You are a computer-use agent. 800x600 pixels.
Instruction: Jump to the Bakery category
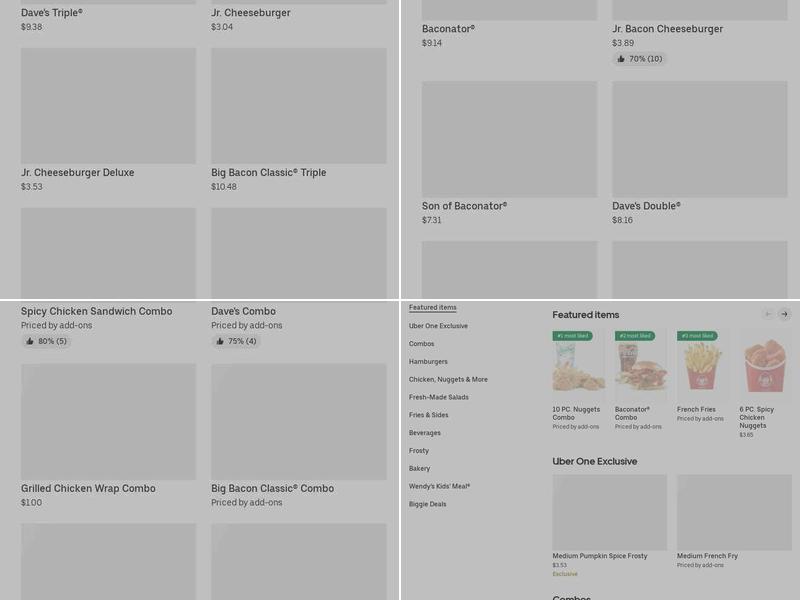[419, 468]
